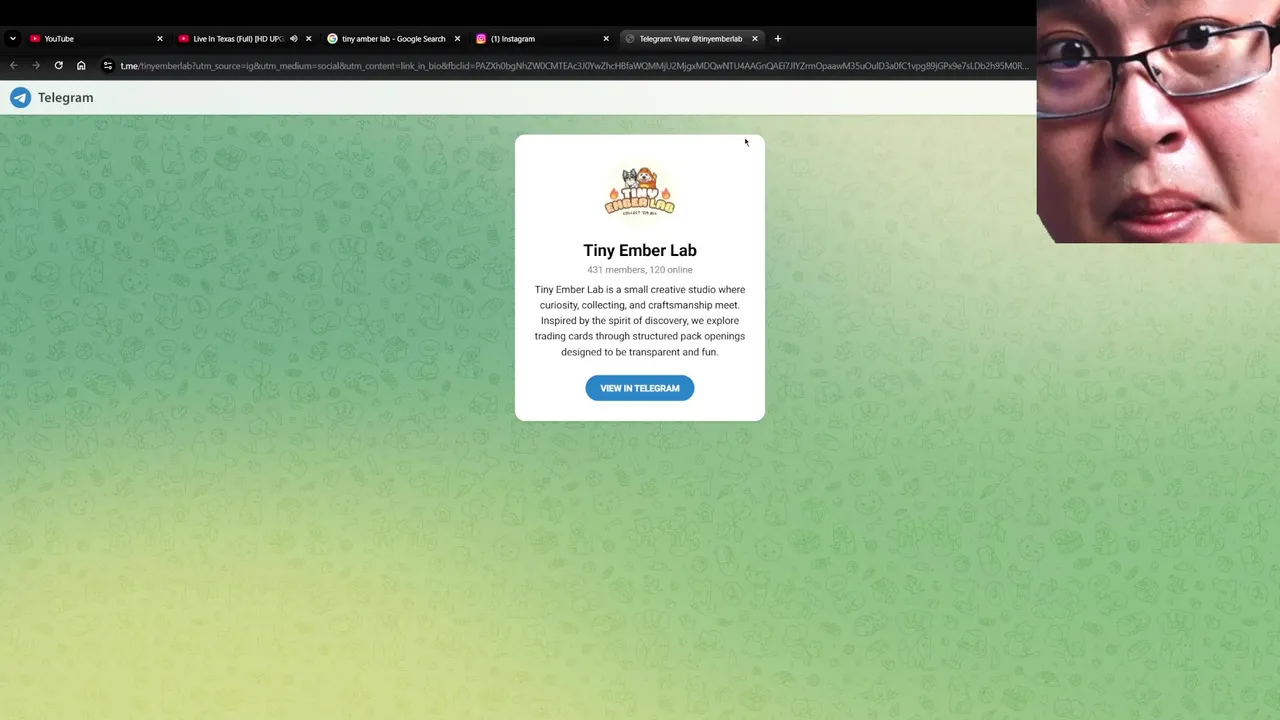Viewport: 1280px width, 720px height.
Task: Select the Telegram: View @tinyemberlab tab
Action: [x=690, y=39]
